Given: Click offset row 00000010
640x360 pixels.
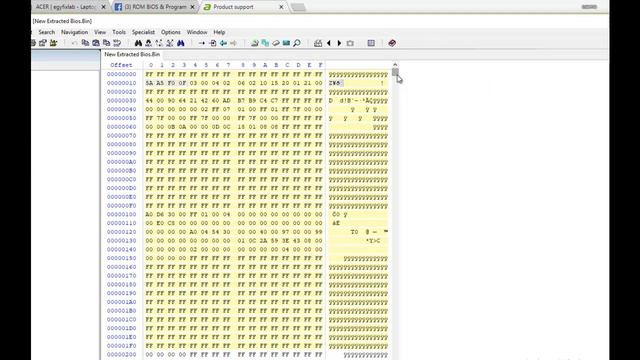Looking at the screenshot, I should point(122,83).
